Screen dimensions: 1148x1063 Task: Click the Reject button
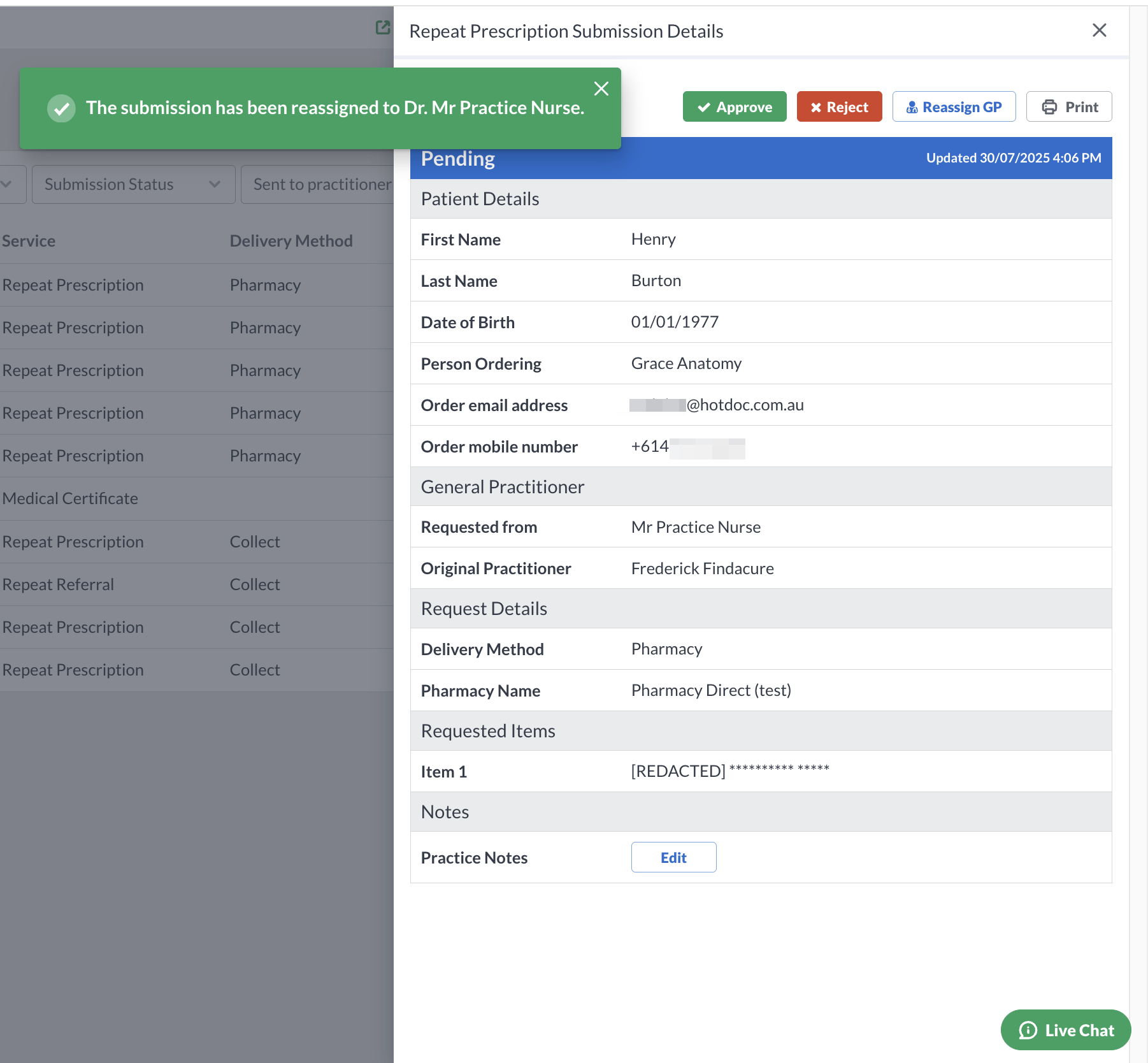tap(839, 107)
